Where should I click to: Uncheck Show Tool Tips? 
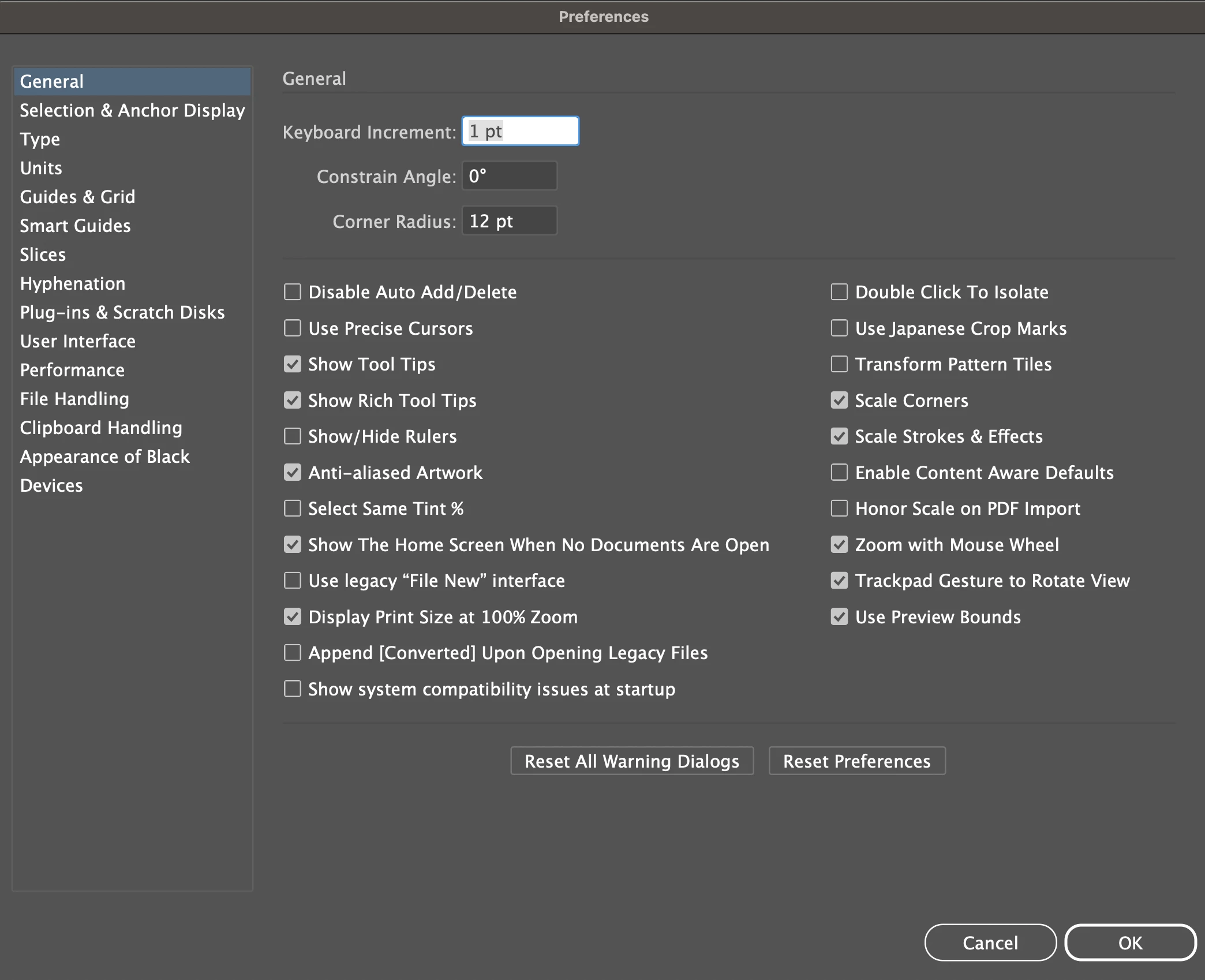pyautogui.click(x=293, y=364)
